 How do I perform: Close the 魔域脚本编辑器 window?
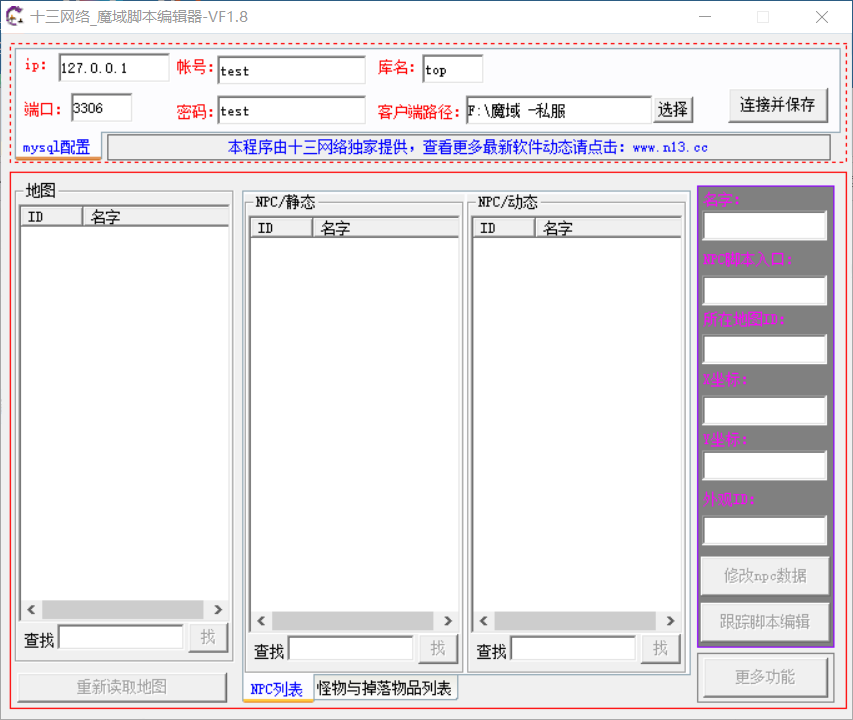tap(822, 17)
